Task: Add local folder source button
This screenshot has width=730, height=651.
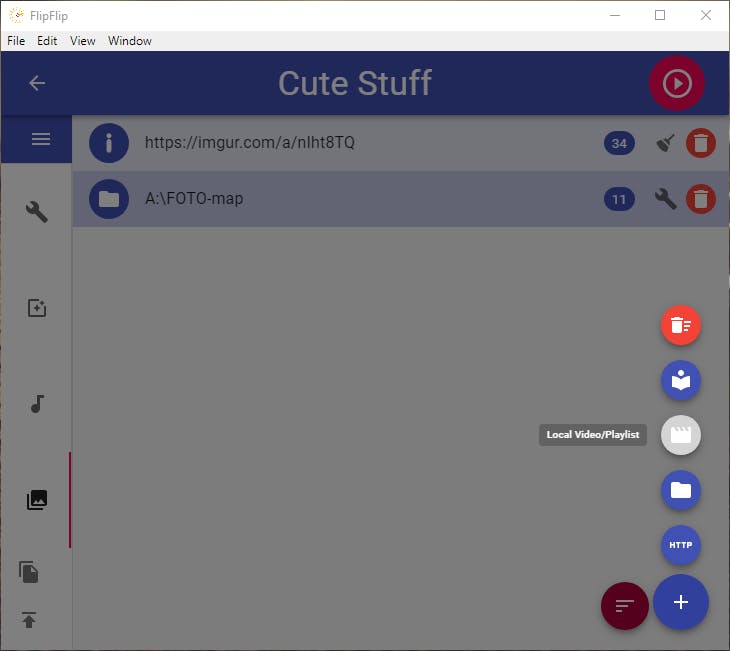Action: click(x=681, y=490)
